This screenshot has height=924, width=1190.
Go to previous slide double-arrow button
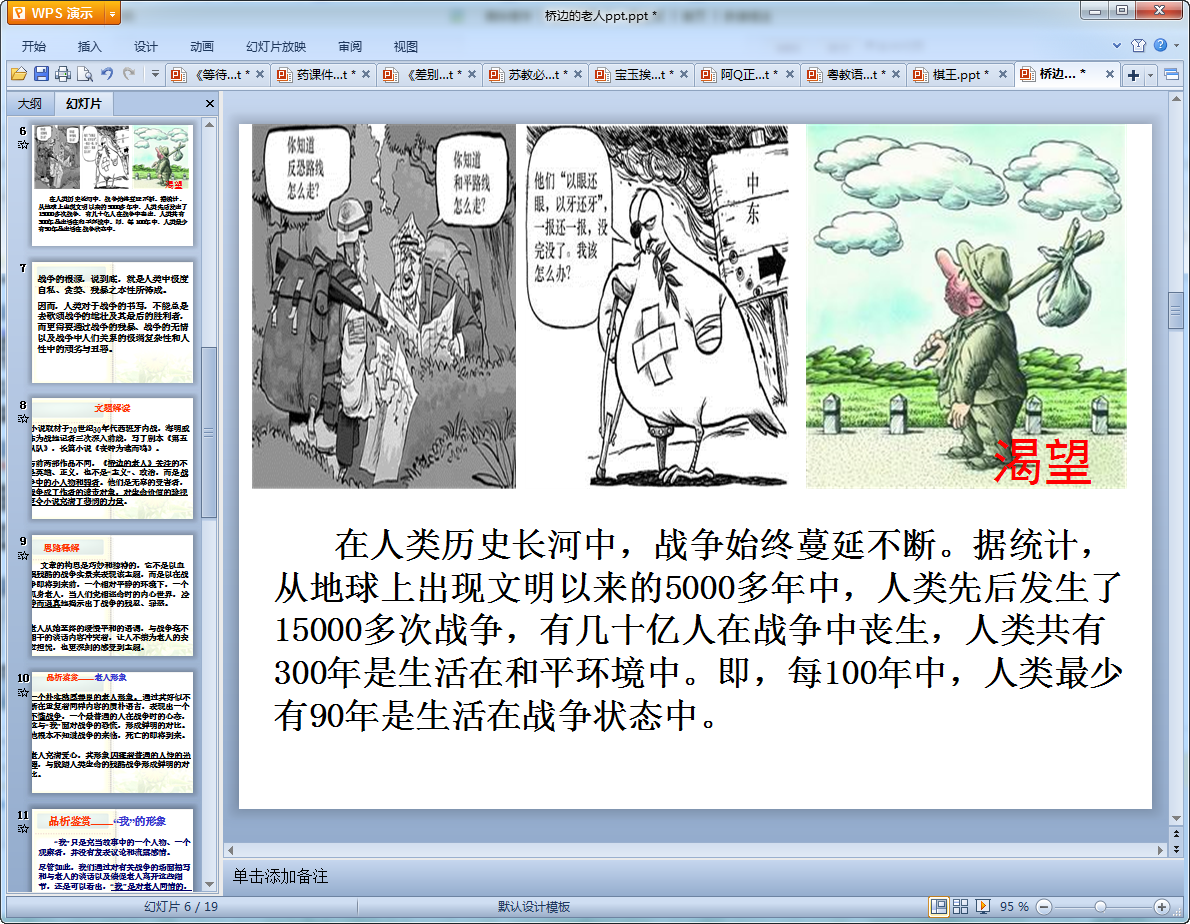[x=1176, y=834]
